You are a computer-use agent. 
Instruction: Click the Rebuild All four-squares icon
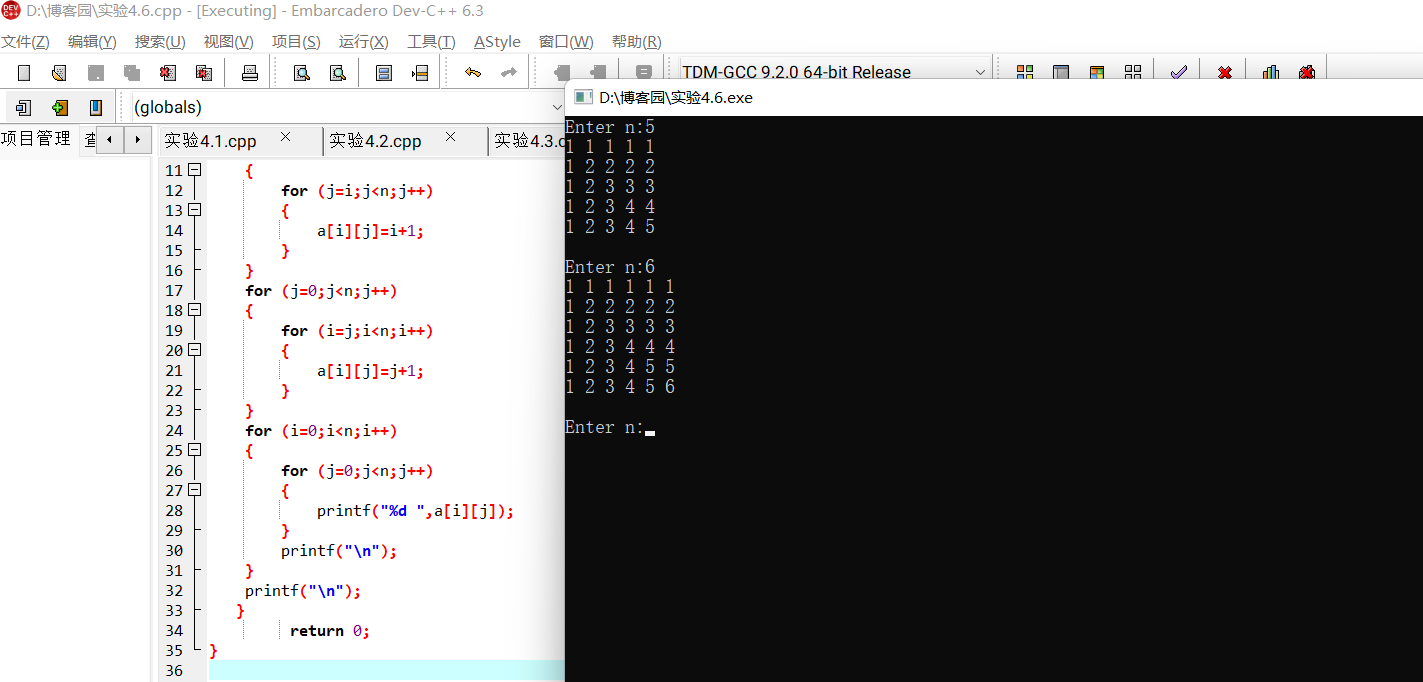[1133, 73]
